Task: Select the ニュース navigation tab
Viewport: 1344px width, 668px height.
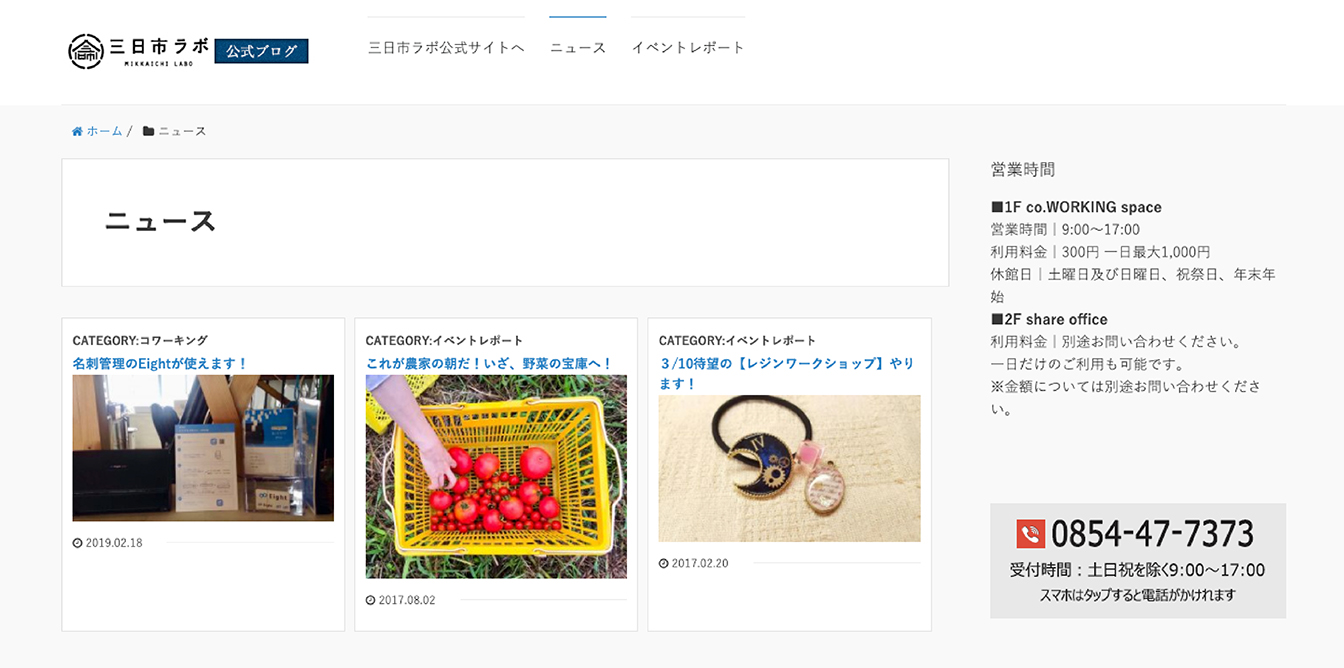Action: pyautogui.click(x=578, y=47)
